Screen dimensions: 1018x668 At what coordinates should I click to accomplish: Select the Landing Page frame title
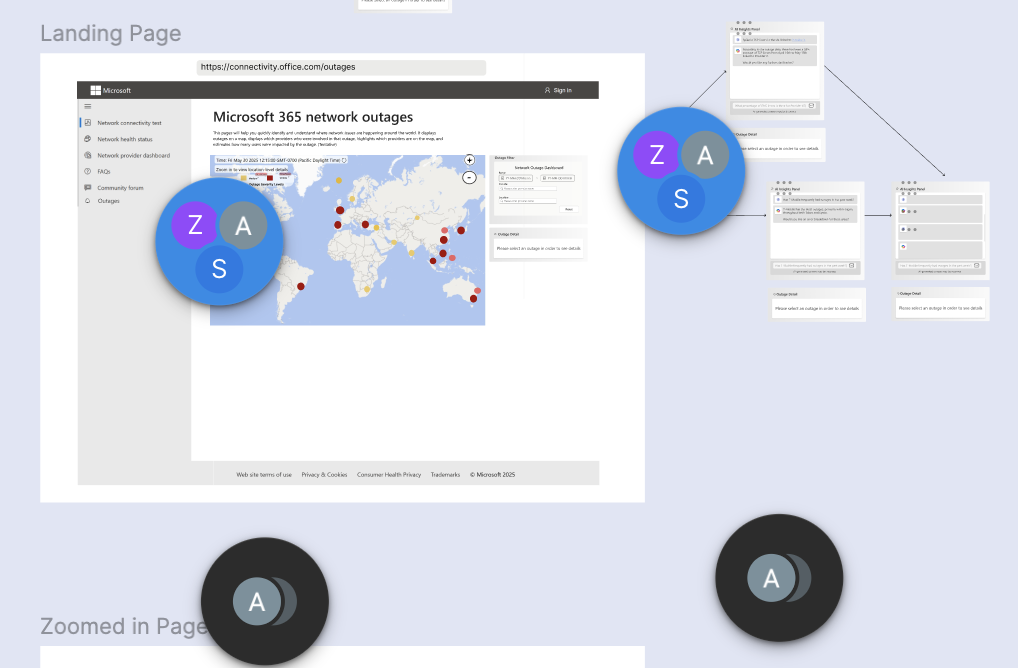tap(110, 33)
